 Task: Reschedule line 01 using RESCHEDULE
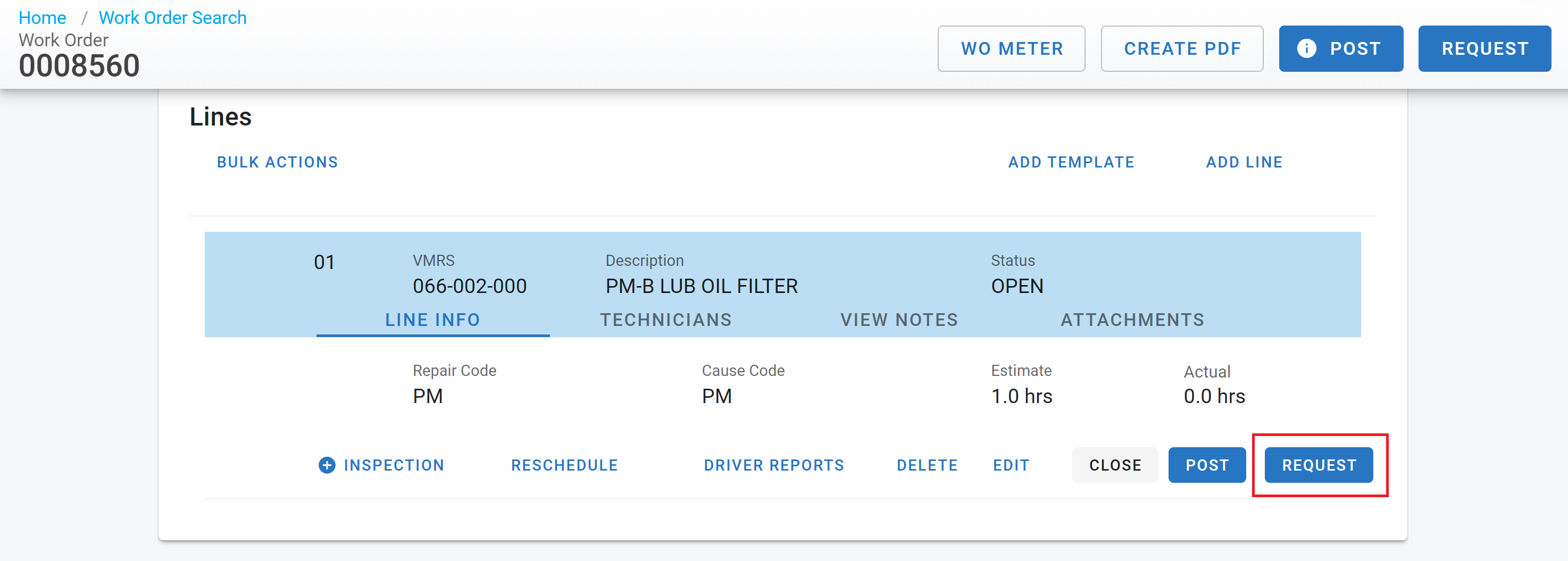point(564,465)
